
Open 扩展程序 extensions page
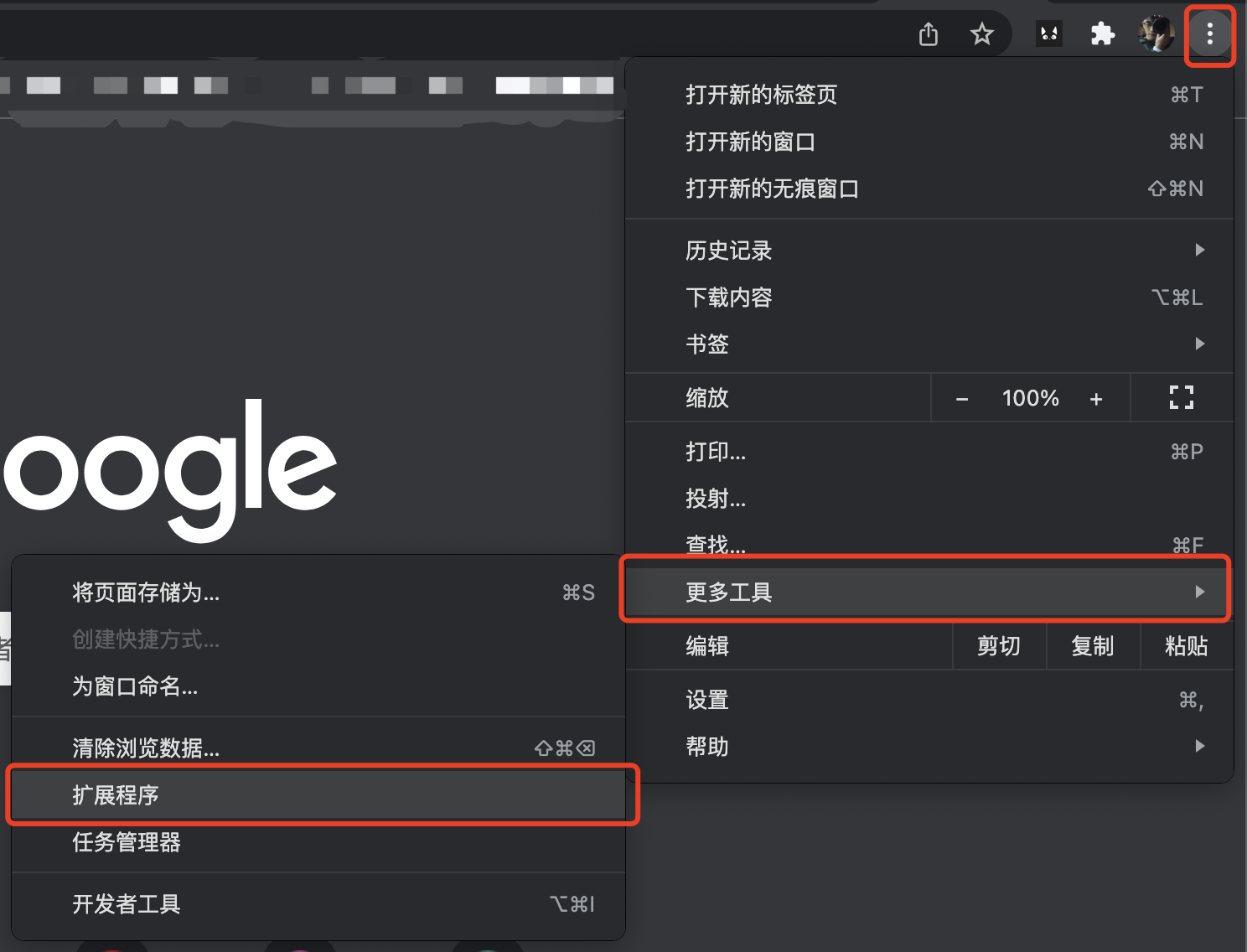point(318,794)
